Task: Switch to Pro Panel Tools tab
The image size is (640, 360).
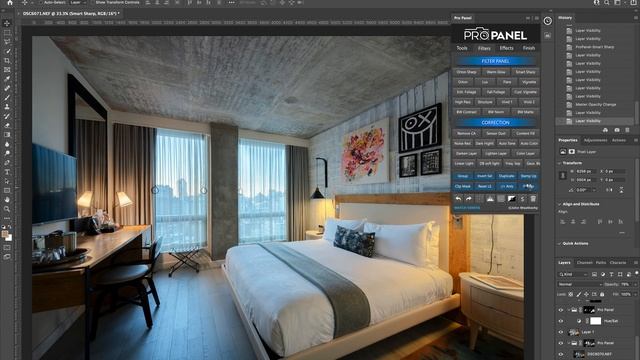Action: click(462, 48)
